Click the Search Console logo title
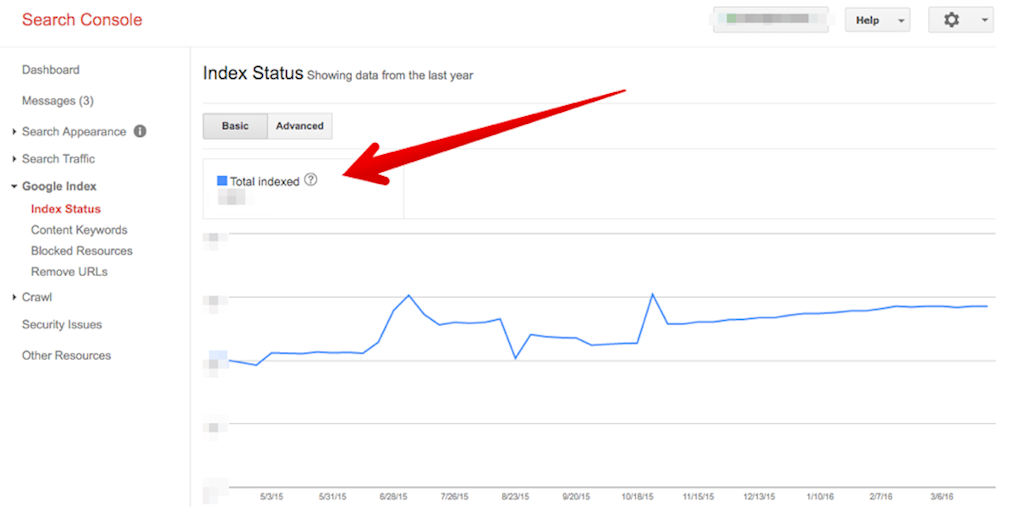This screenshot has width=1024, height=507. pos(82,20)
